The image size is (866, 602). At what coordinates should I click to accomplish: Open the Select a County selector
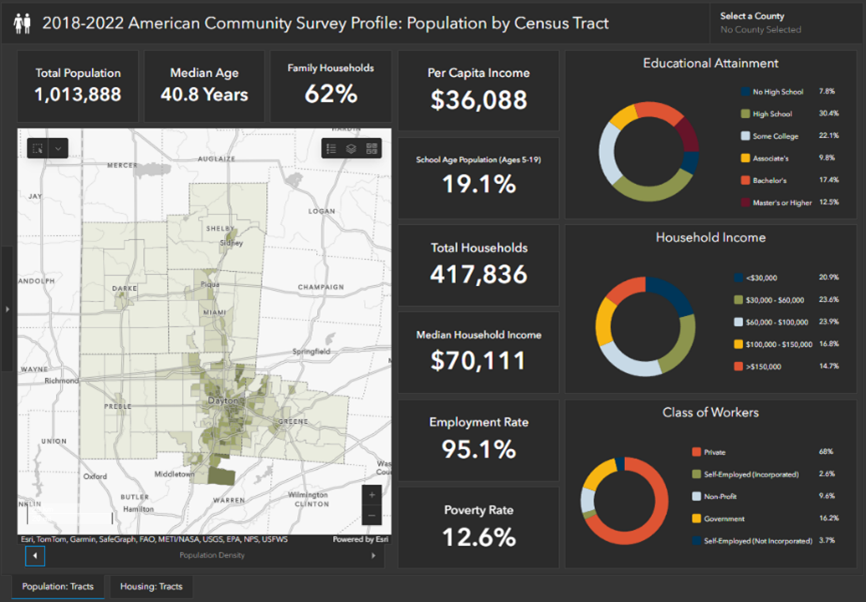(x=785, y=23)
